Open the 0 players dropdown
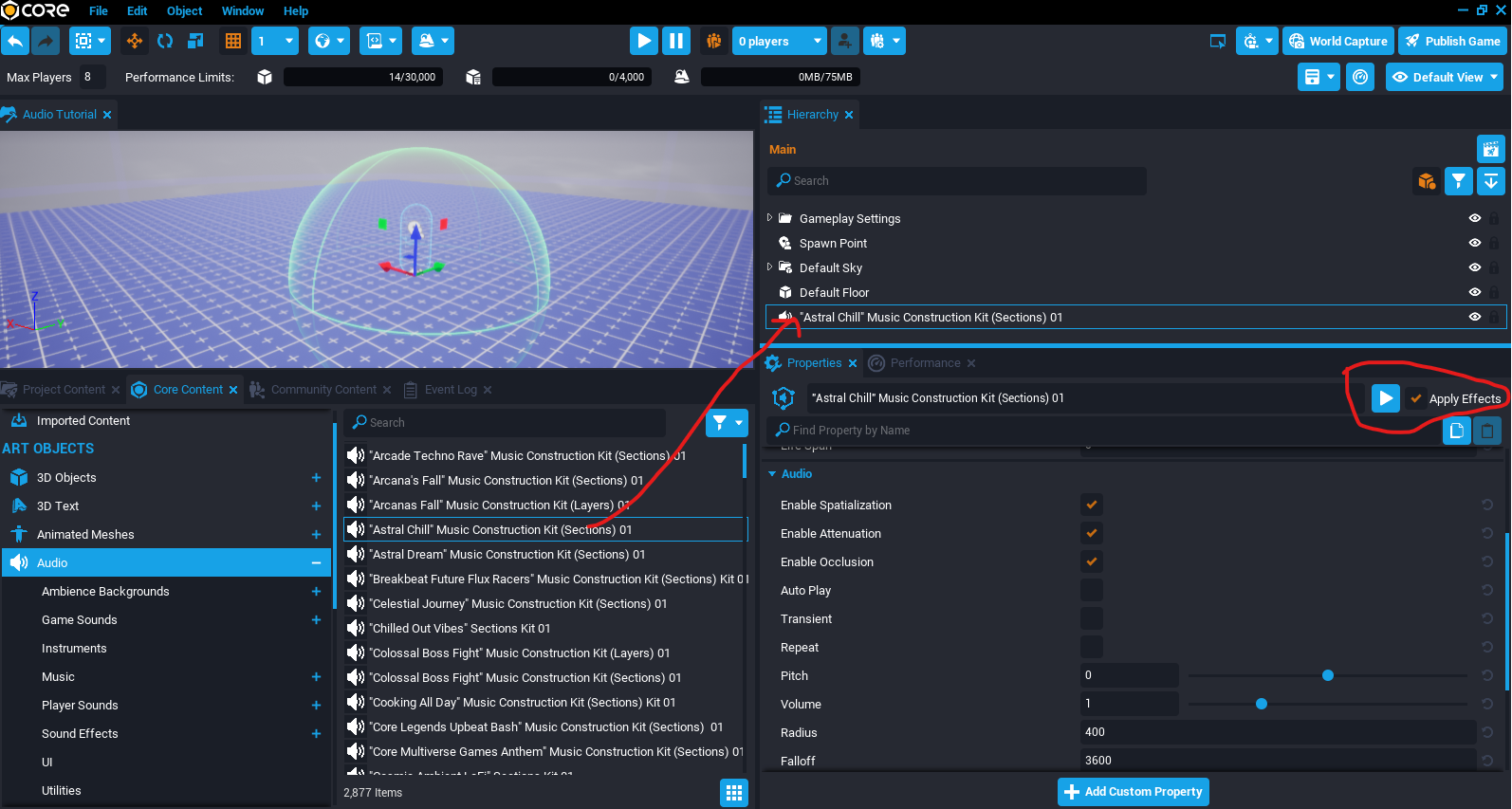Image resolution: width=1512 pixels, height=809 pixels. coord(780,41)
